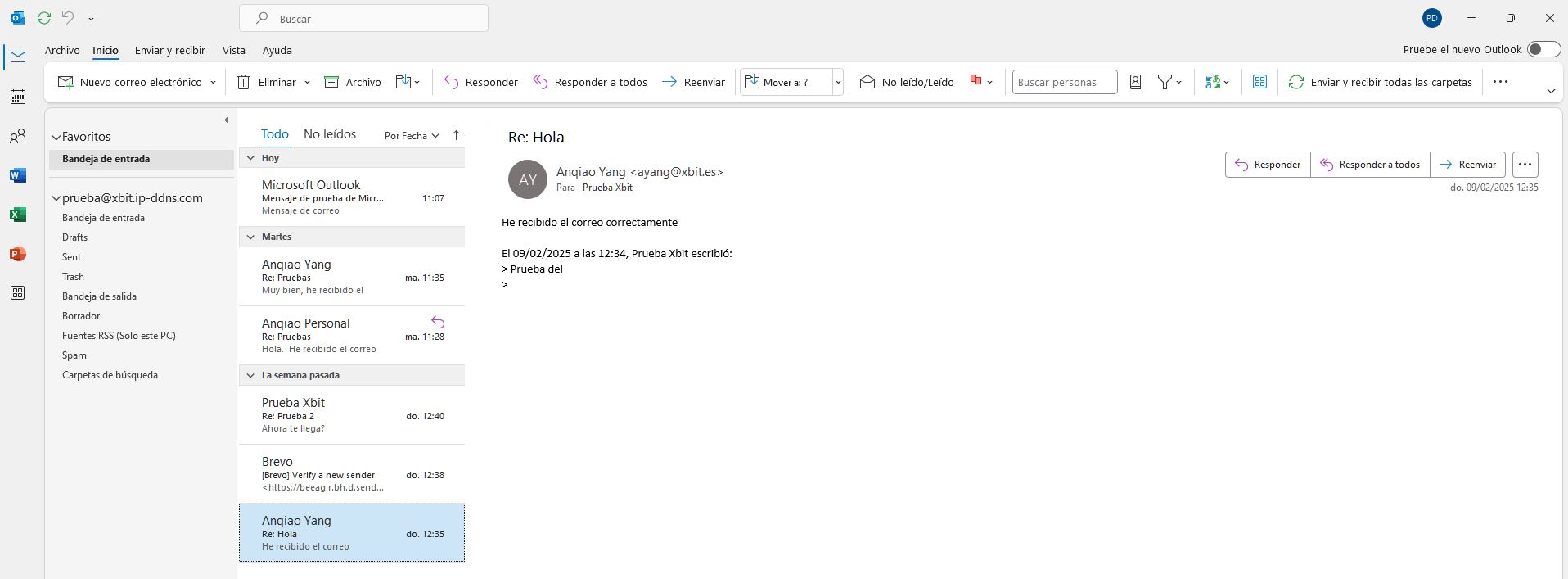Open the Microsoft Outlook test message

tap(352, 197)
